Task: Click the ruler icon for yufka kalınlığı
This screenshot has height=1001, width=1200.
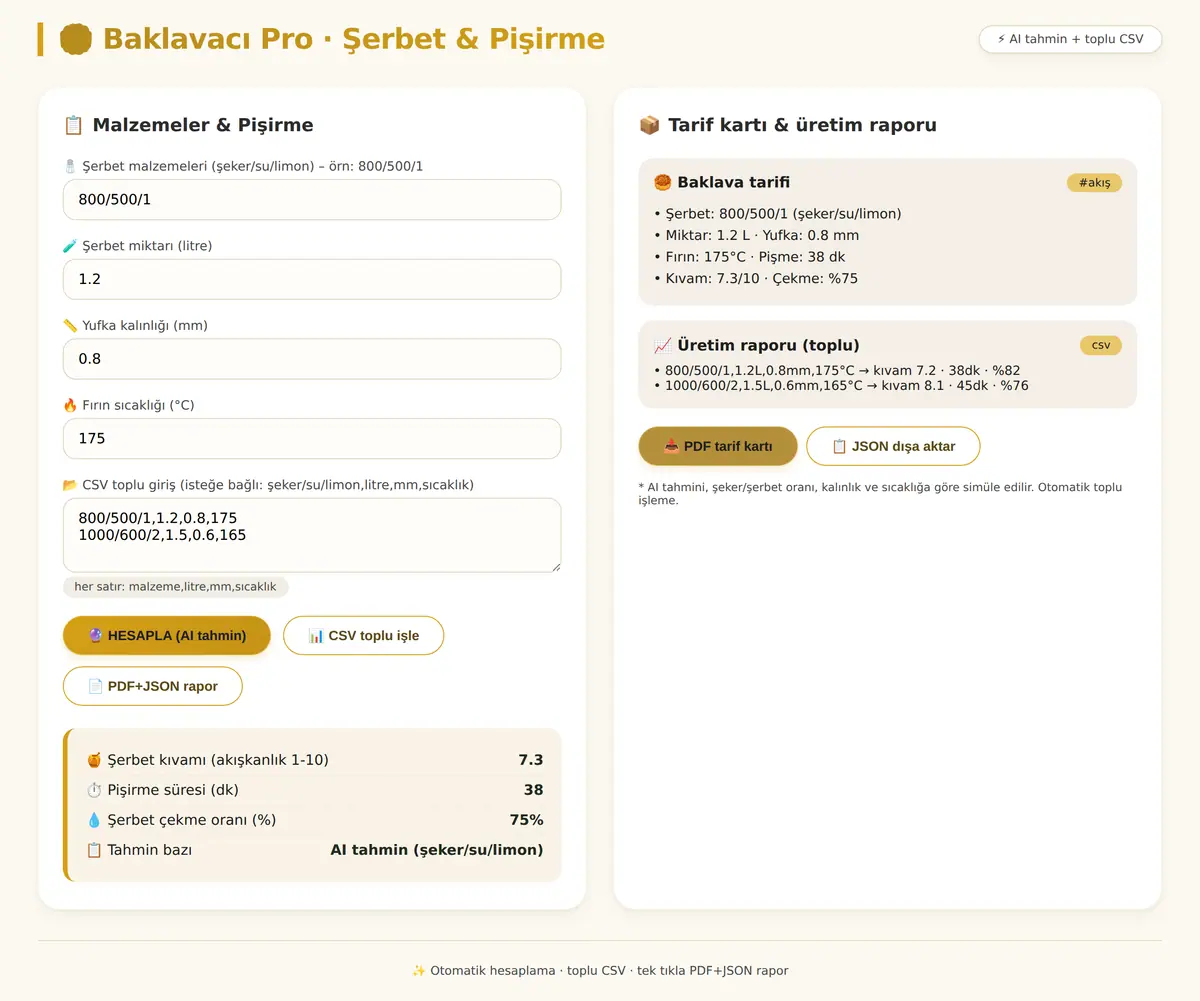Action: click(x=70, y=325)
